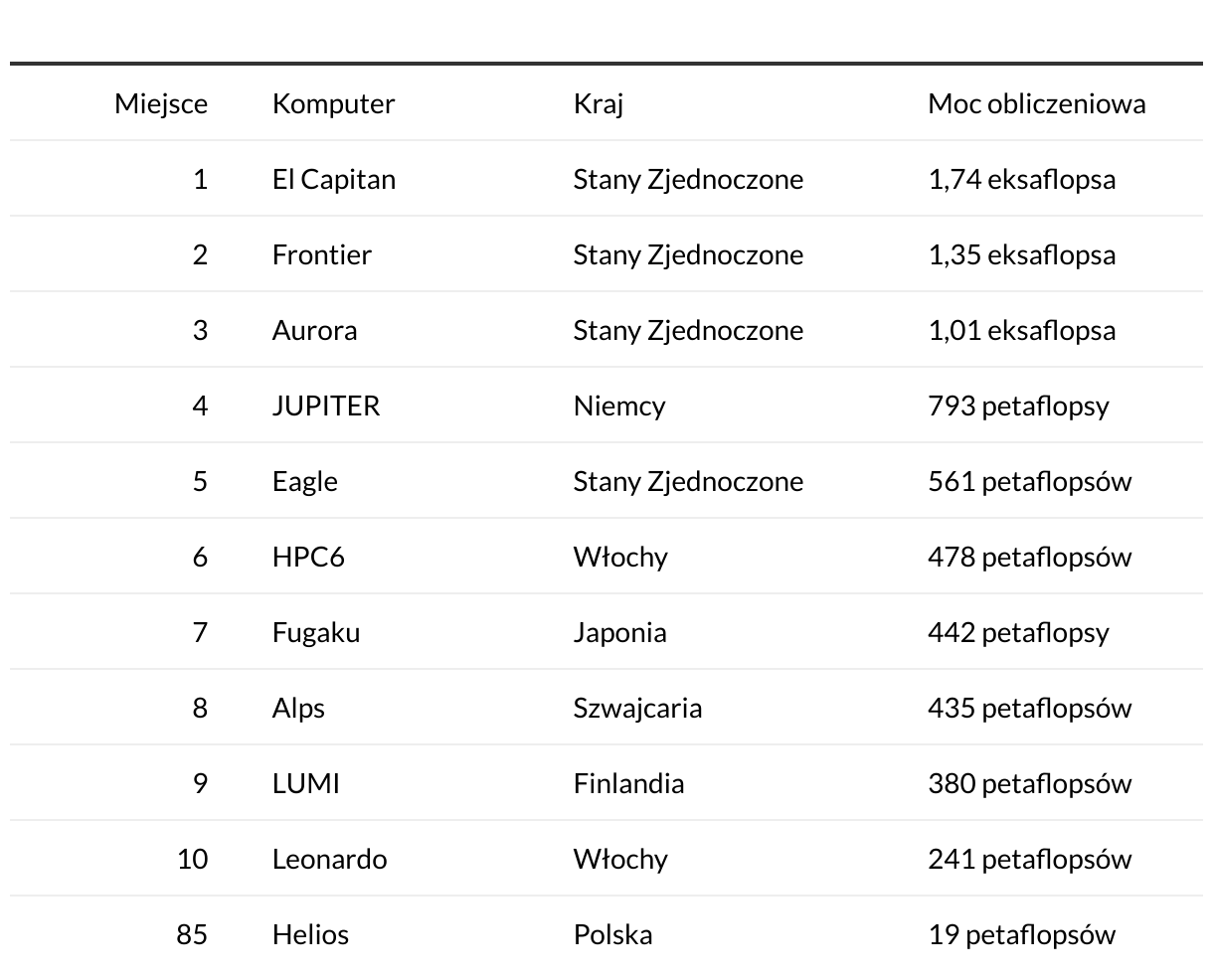This screenshot has width=1213, height=980.
Task: Click the HPC6 computer name
Action: click(308, 557)
